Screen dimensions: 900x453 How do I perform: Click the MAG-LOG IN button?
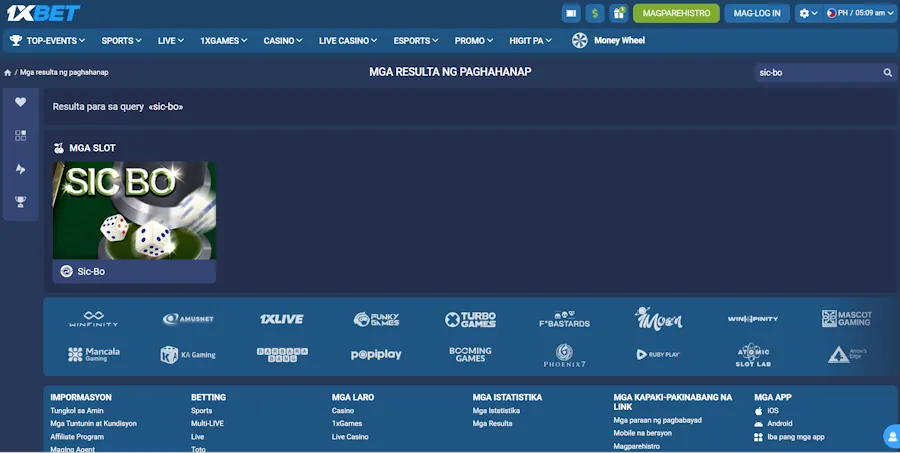click(757, 13)
